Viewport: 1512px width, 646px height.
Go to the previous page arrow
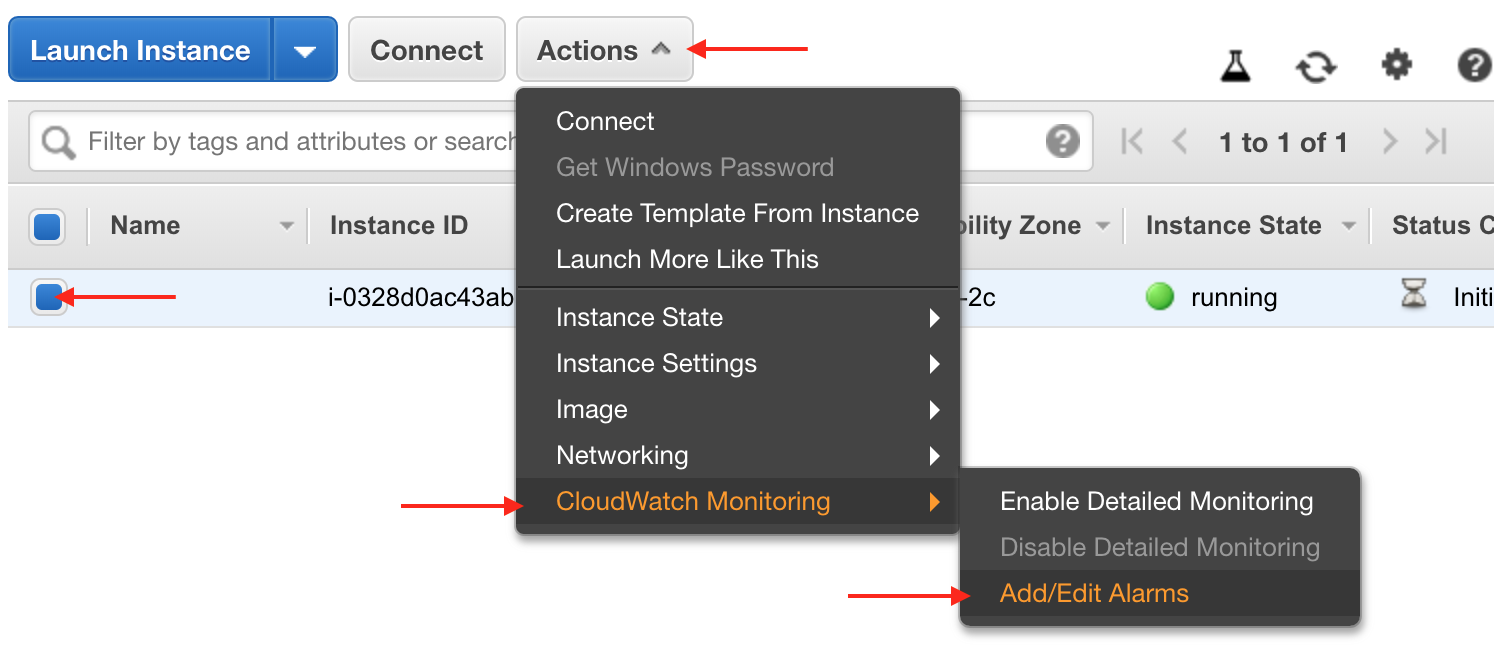click(x=1180, y=142)
